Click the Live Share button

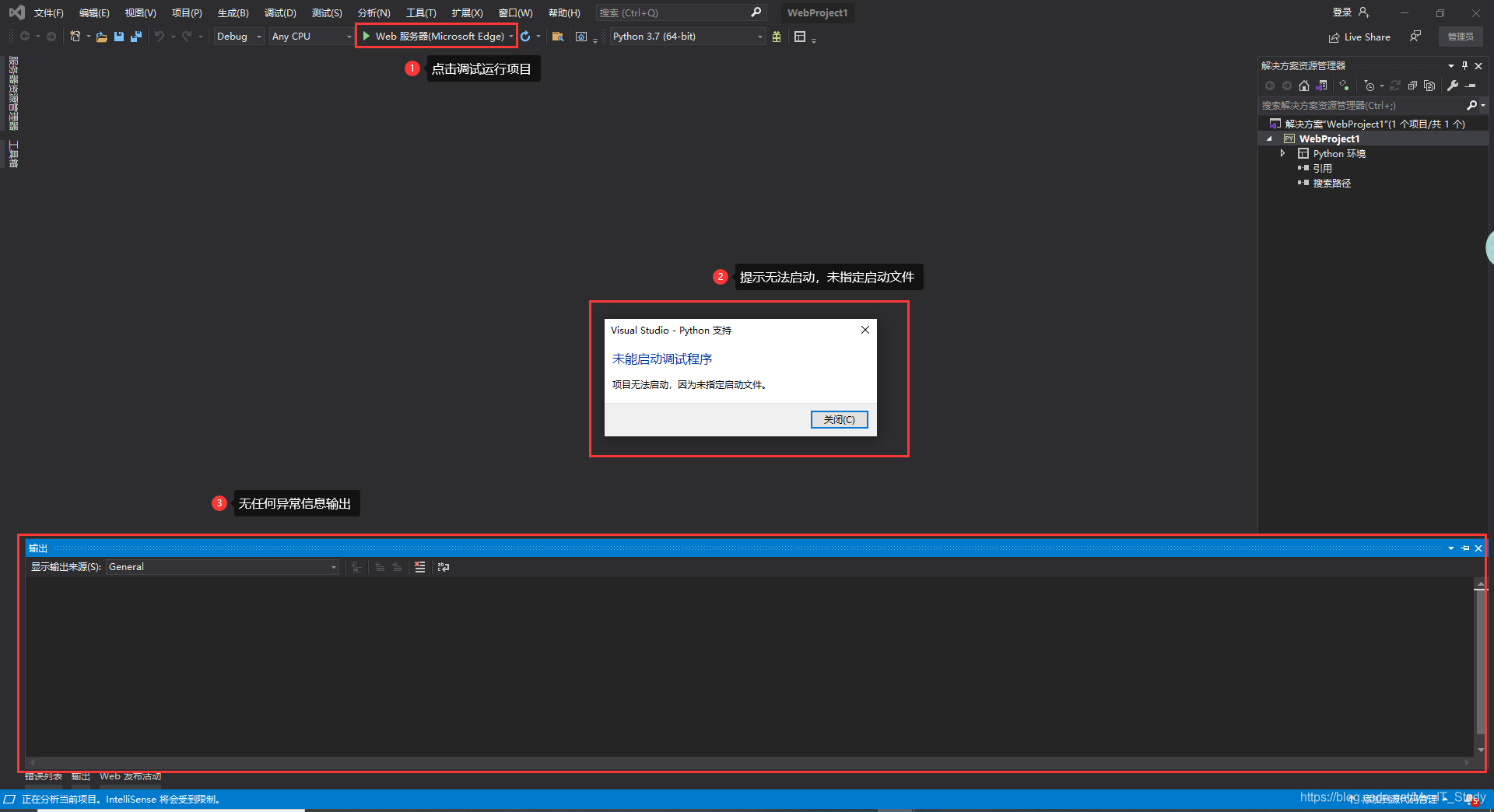tap(1359, 37)
